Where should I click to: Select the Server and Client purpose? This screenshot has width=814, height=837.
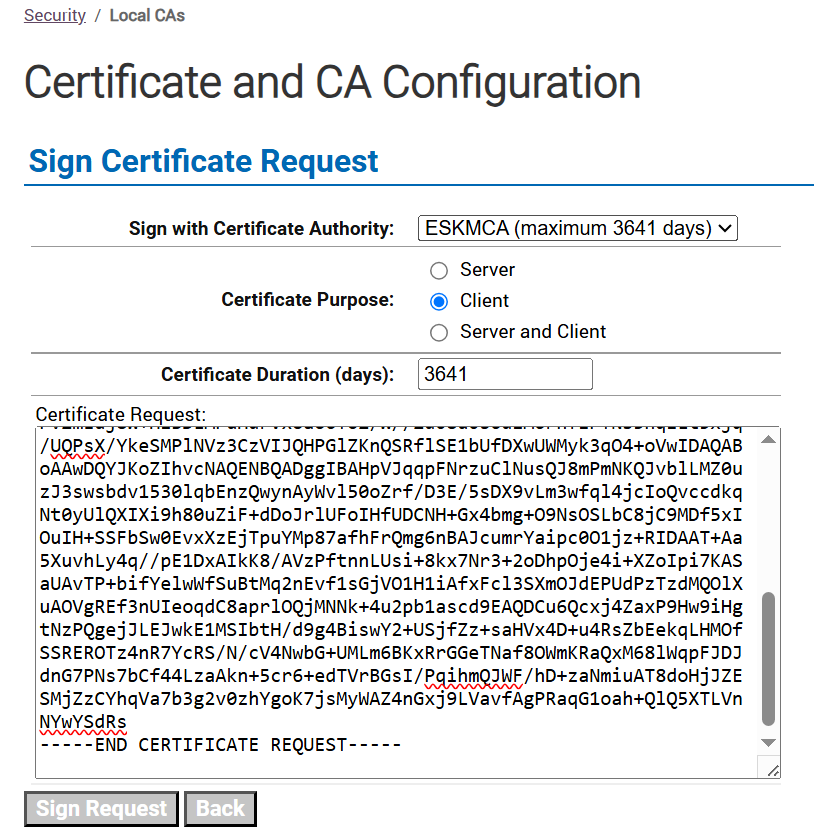click(x=439, y=333)
